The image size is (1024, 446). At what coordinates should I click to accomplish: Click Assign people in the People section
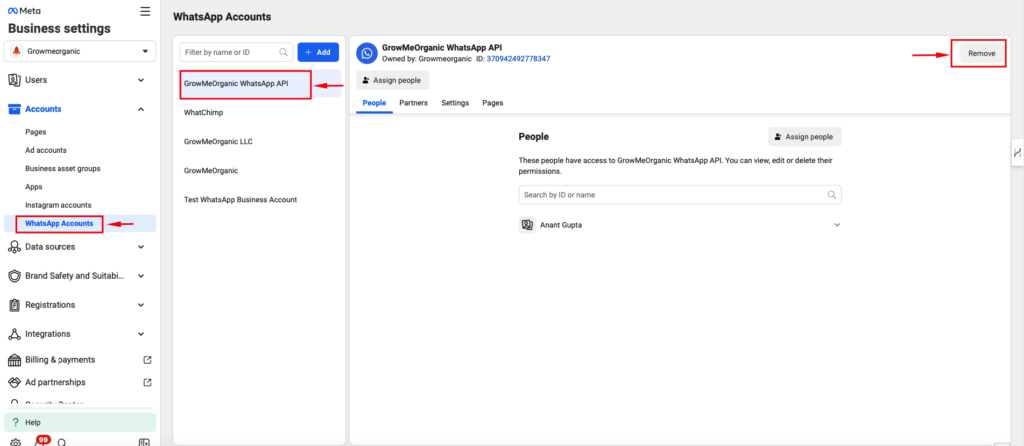pyautogui.click(x=805, y=136)
